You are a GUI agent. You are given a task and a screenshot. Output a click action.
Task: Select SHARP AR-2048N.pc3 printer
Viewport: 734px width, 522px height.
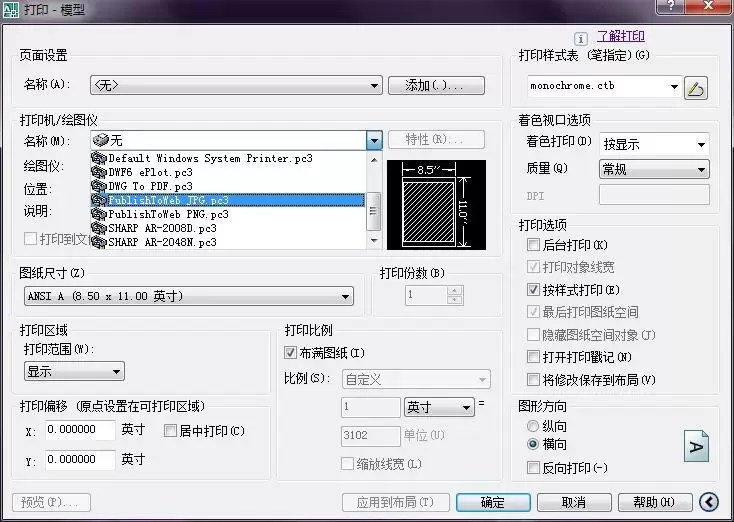click(162, 242)
